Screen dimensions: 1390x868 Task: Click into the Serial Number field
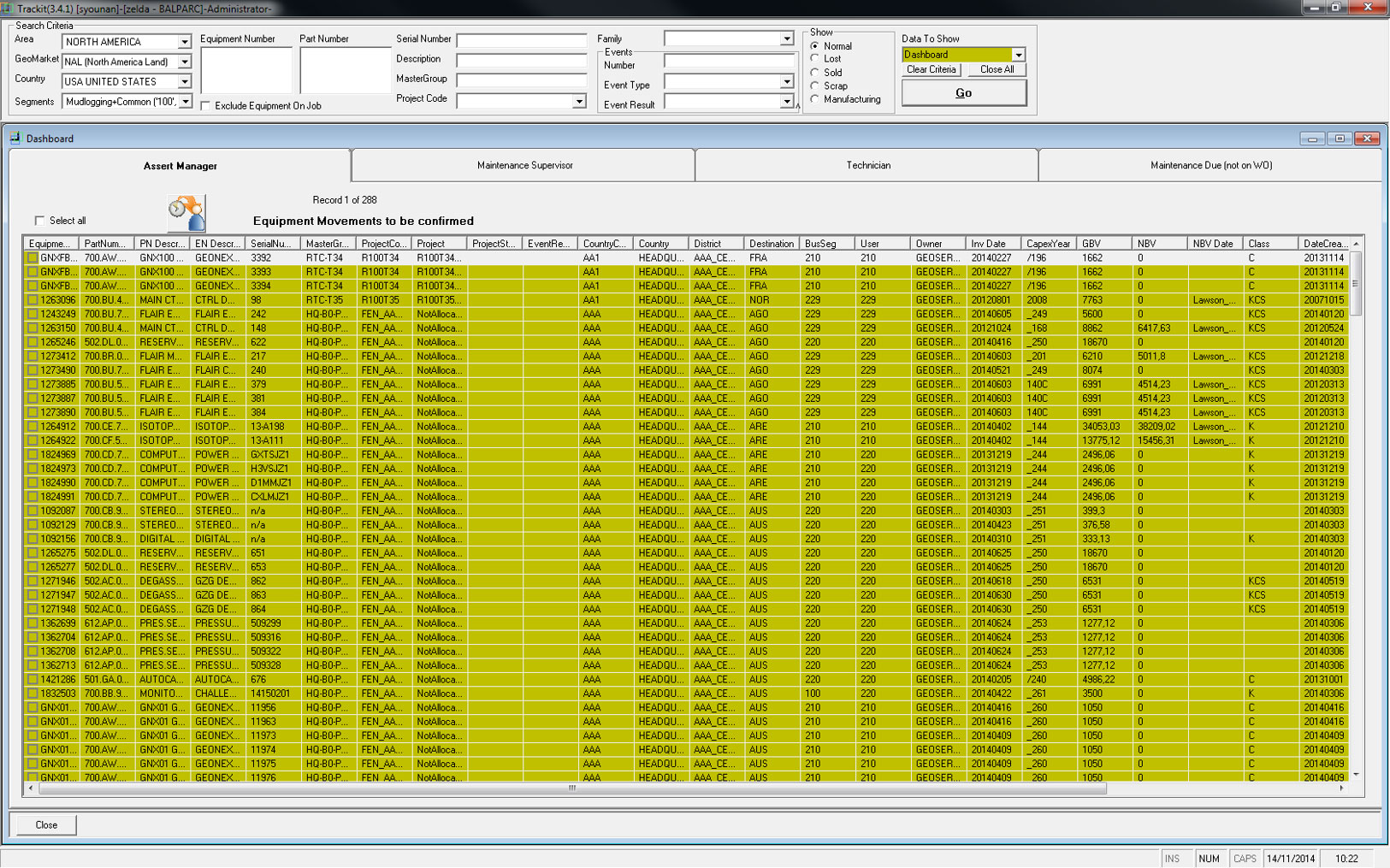[521, 40]
